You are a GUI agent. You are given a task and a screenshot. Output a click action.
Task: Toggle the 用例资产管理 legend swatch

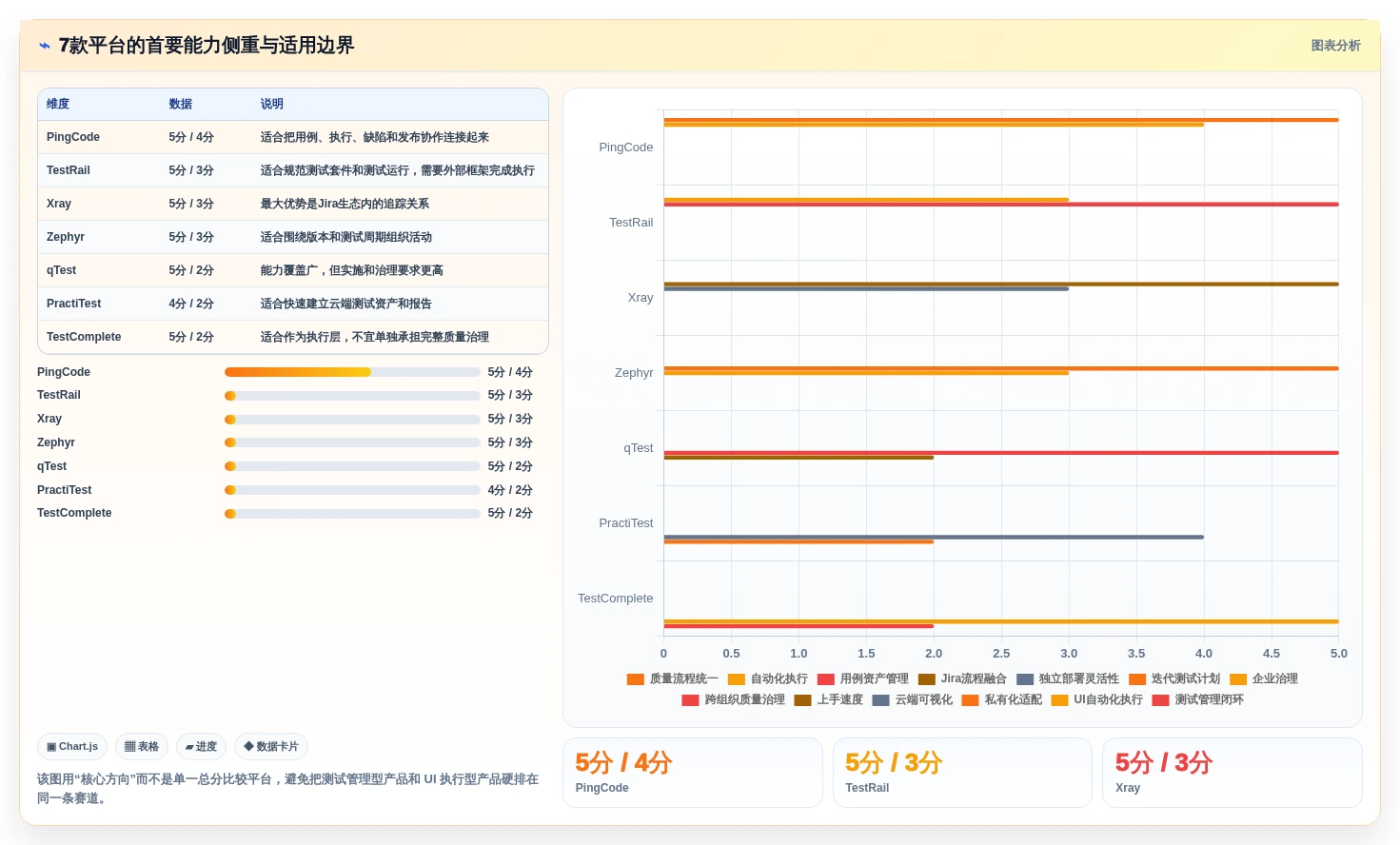tap(826, 679)
